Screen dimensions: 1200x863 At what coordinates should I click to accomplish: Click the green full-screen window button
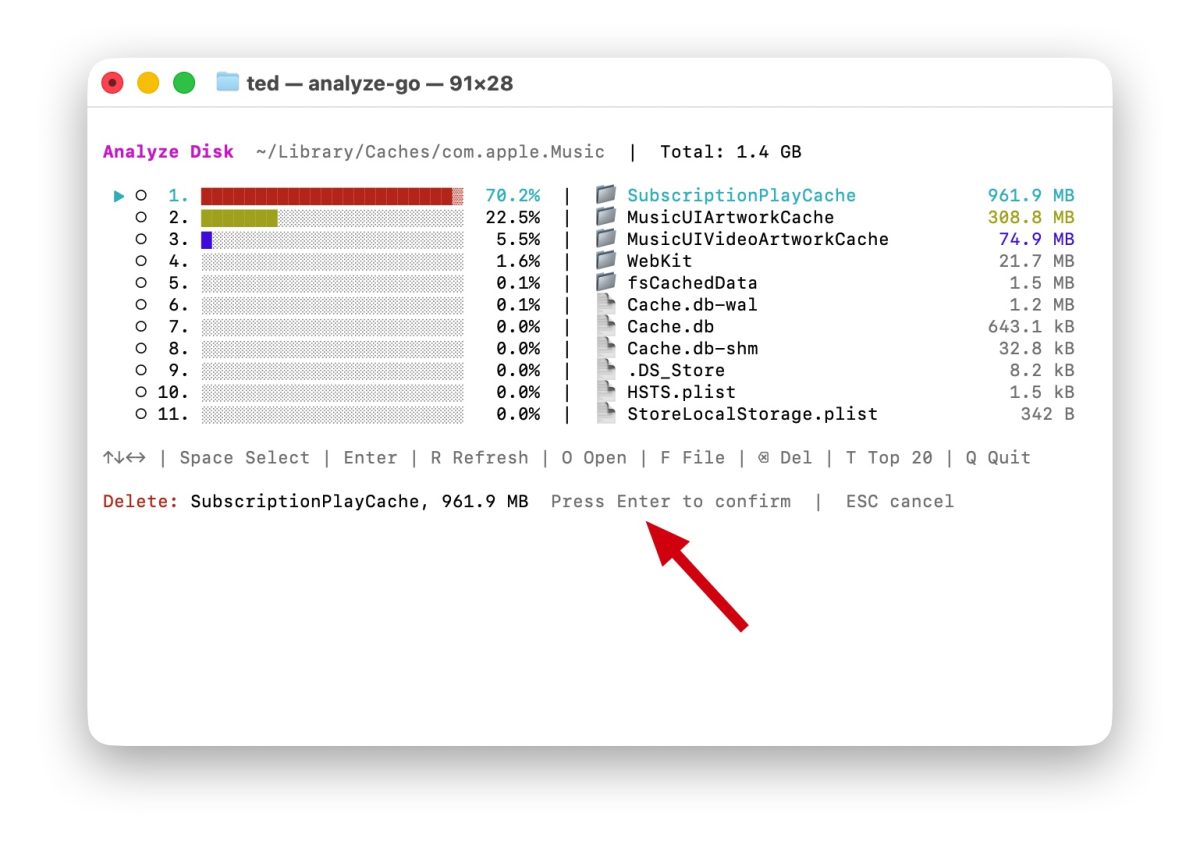184,83
